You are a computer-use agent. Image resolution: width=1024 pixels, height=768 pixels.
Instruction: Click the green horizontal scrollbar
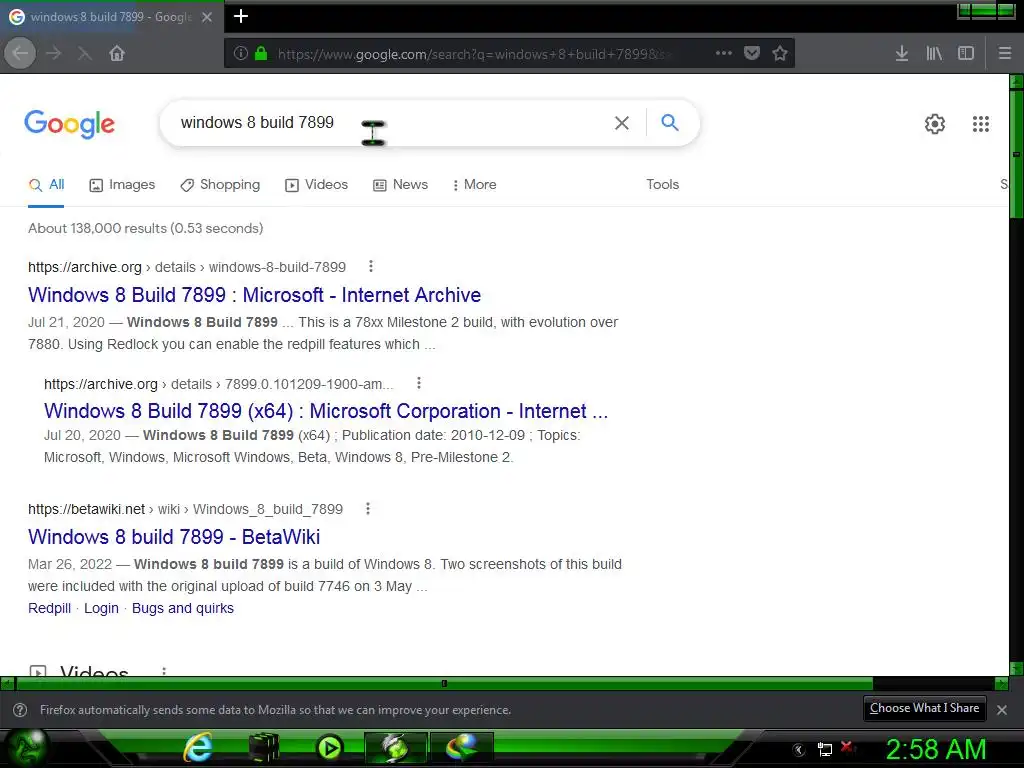click(x=444, y=684)
